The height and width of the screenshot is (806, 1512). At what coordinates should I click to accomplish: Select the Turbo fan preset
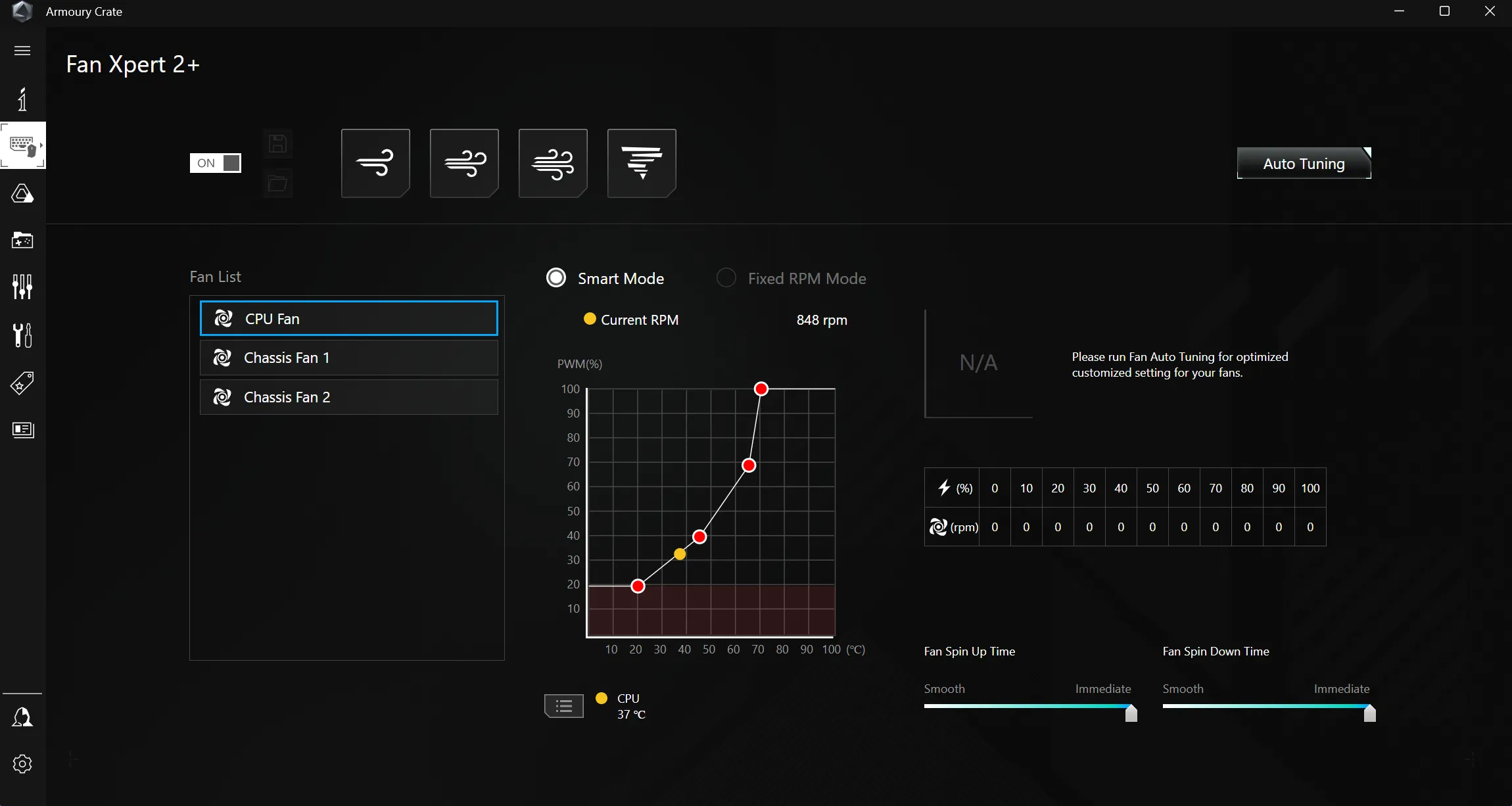pos(553,163)
